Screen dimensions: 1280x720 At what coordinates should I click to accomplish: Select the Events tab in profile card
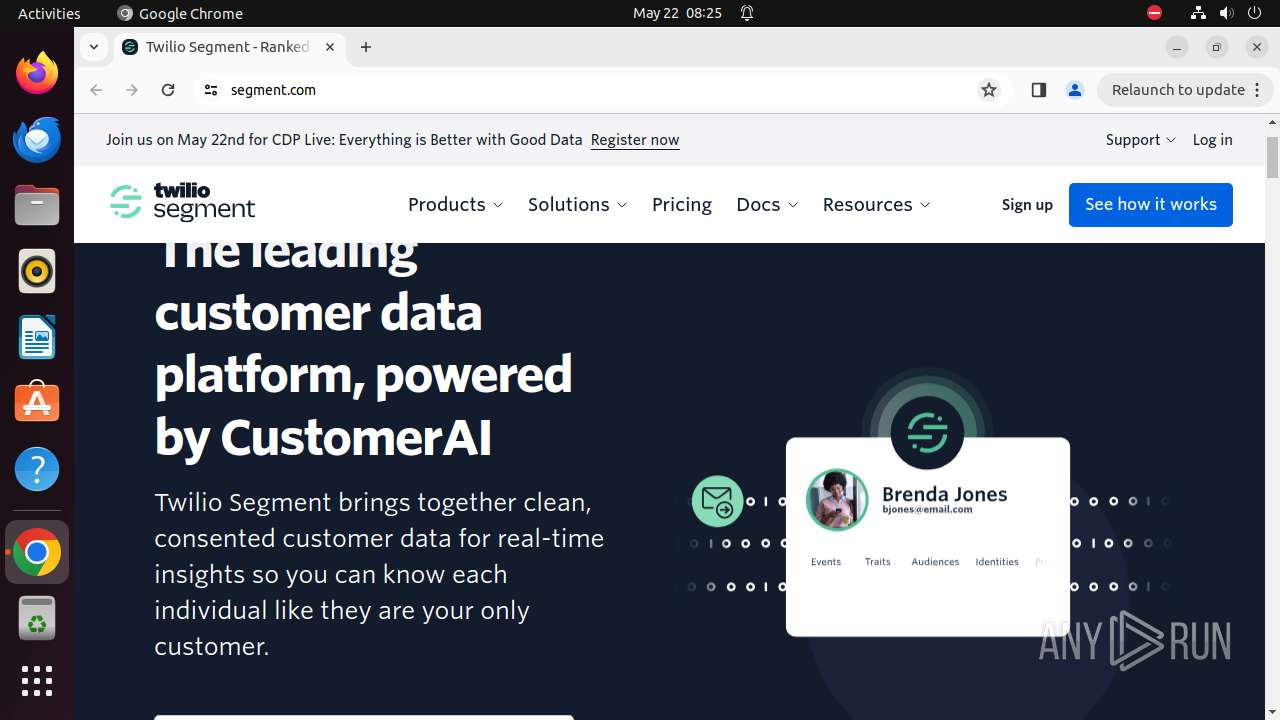(826, 562)
